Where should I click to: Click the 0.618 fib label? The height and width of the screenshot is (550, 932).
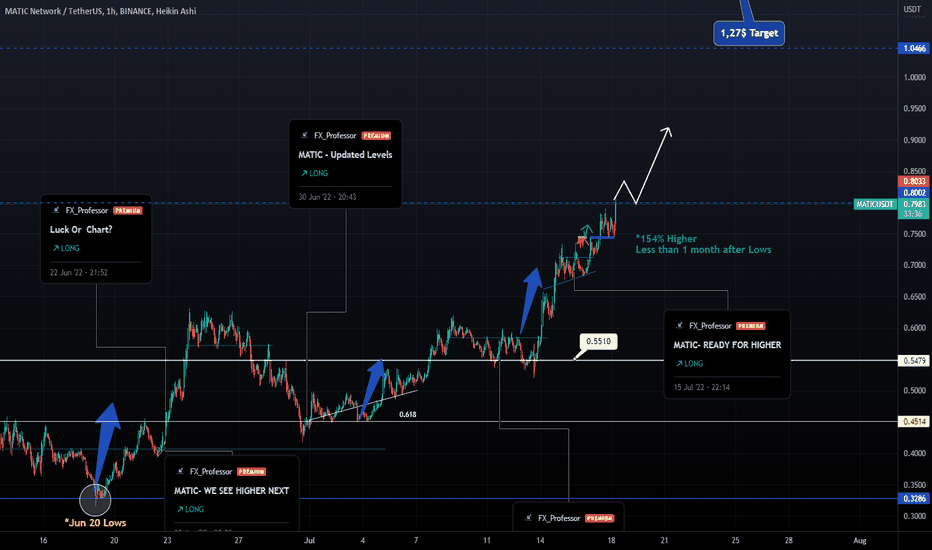click(408, 414)
